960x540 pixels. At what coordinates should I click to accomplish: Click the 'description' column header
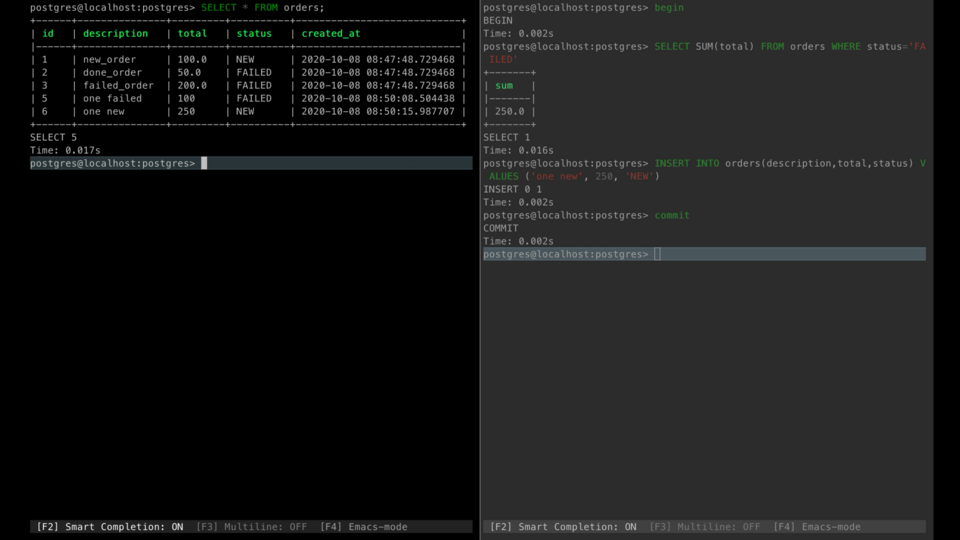coord(116,34)
